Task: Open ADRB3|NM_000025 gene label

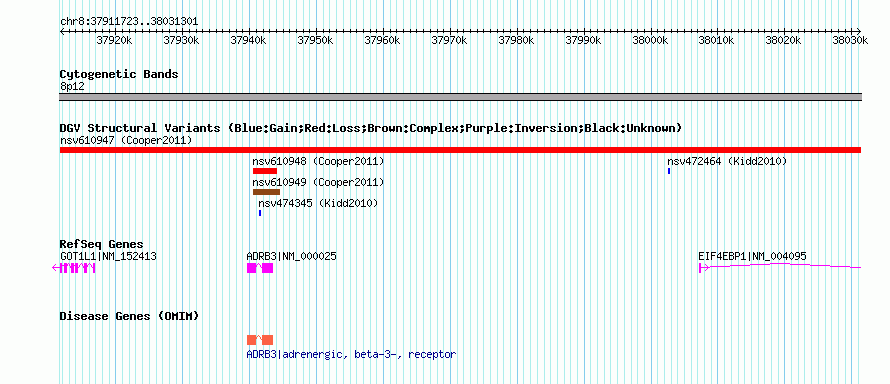Action: click(292, 256)
